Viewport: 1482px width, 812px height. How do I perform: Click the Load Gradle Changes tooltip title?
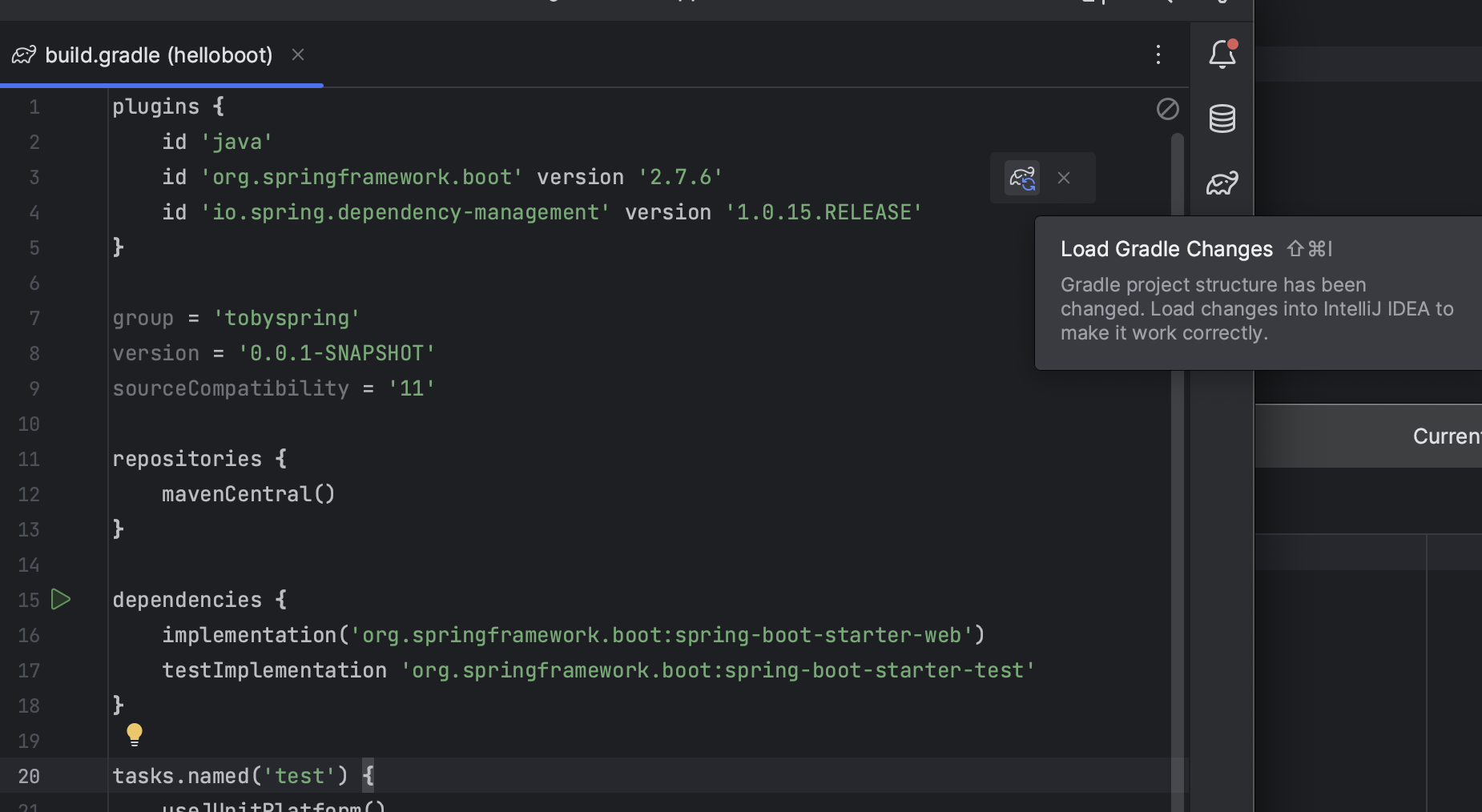click(x=1166, y=249)
